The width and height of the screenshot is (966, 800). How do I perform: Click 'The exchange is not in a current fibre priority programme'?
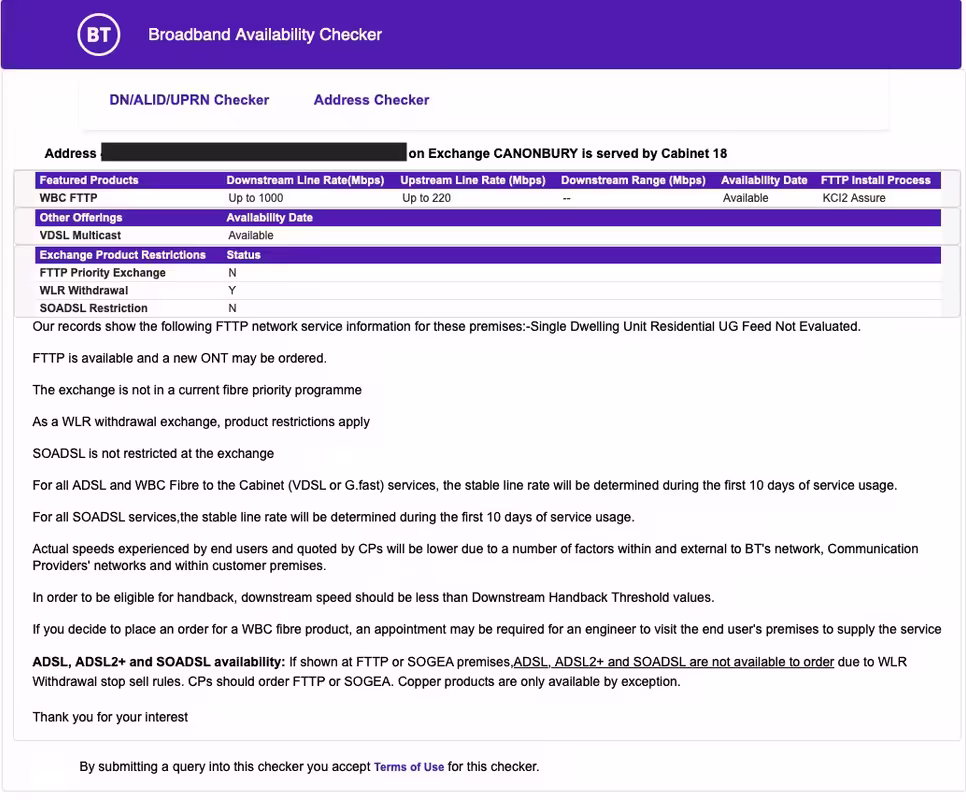click(197, 390)
